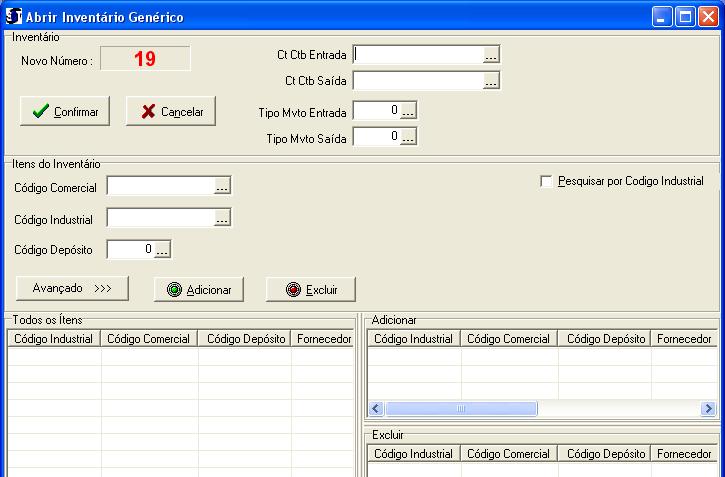This screenshot has height=477, width=725.
Task: Enable Pesquisar por Codigo Industrial checkbox
Action: [x=546, y=181]
